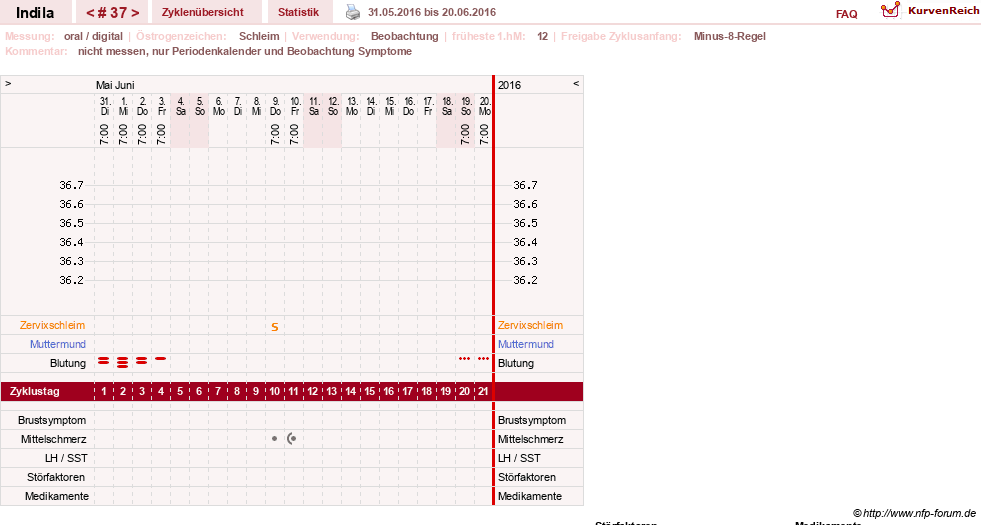Click the Indila profile name tab
The width and height of the screenshot is (981, 525).
pos(35,13)
